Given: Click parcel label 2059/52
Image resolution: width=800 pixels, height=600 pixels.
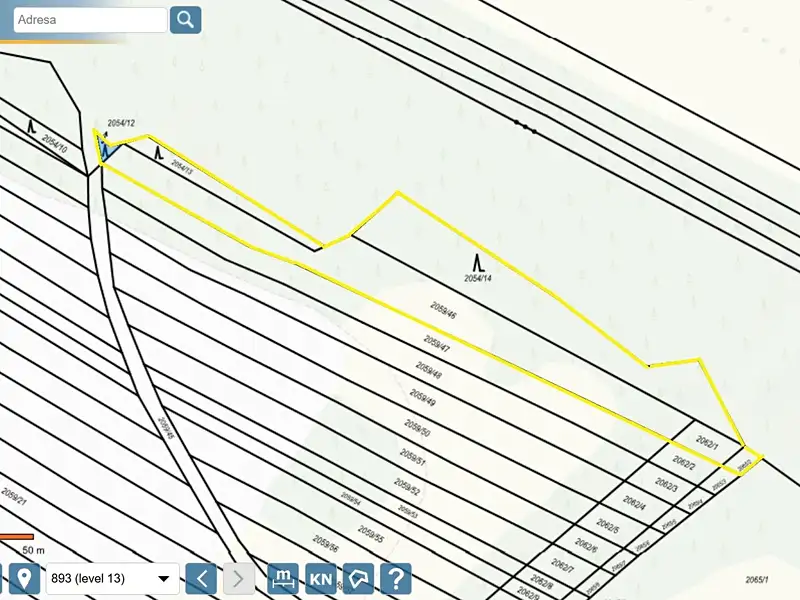Looking at the screenshot, I should click(x=407, y=487).
